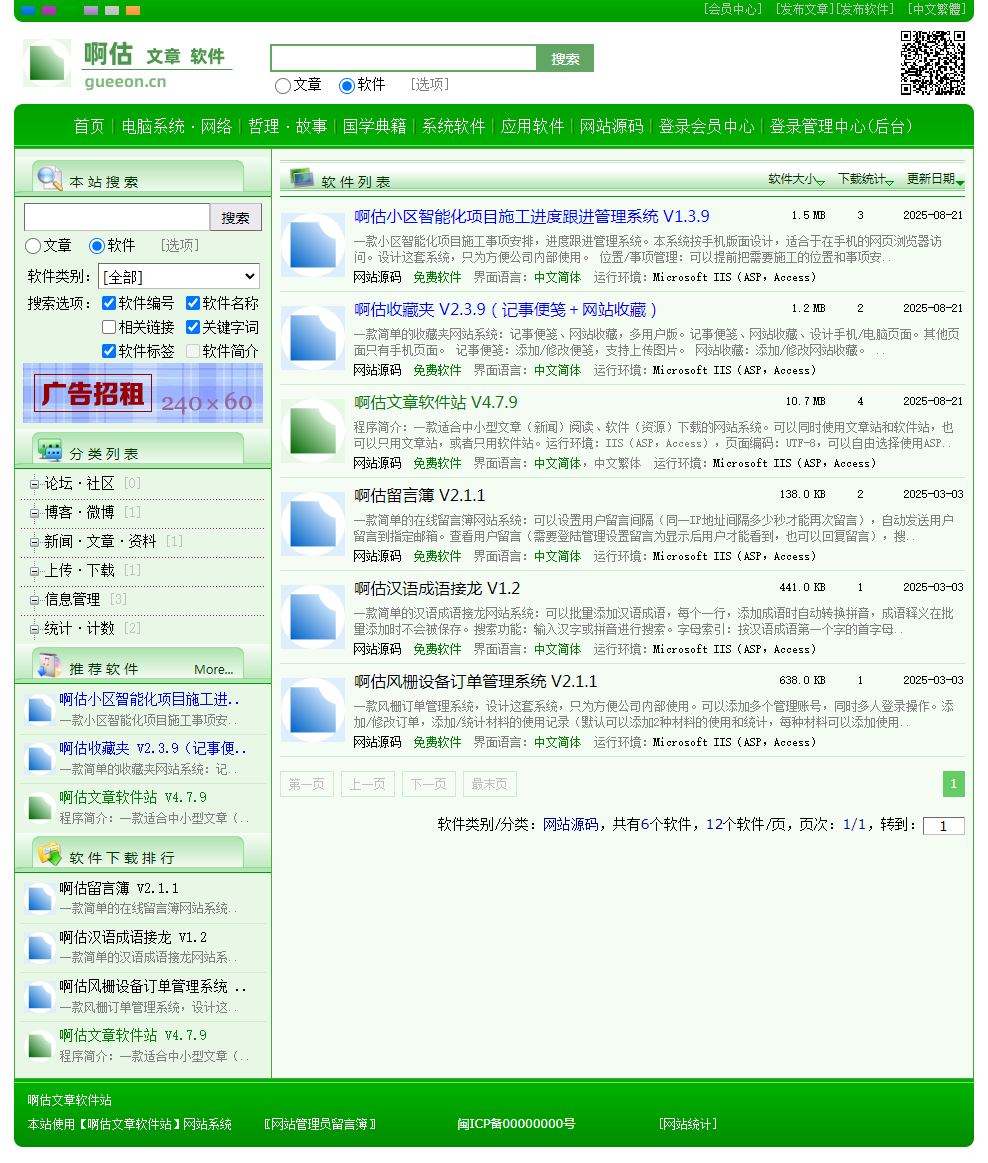Open 系统软件 in the navigation bar
988x1163 pixels.
click(x=453, y=127)
